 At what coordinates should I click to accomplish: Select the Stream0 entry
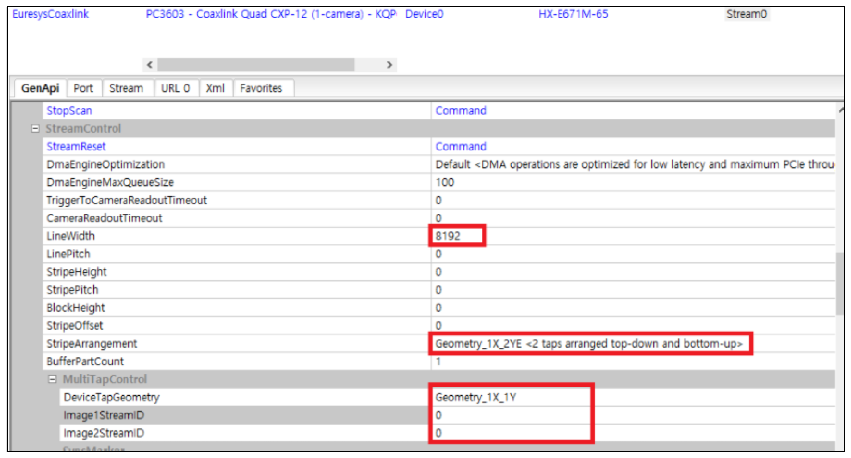point(747,14)
